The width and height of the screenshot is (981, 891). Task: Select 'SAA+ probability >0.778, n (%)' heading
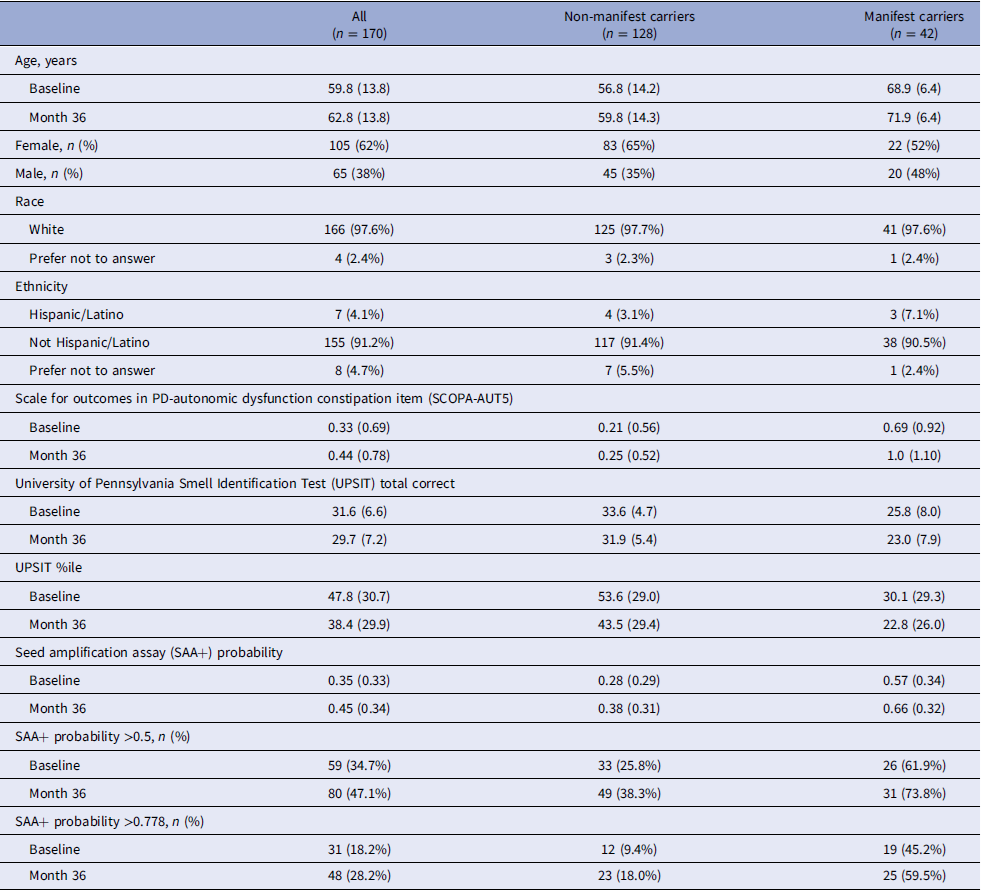point(109,822)
